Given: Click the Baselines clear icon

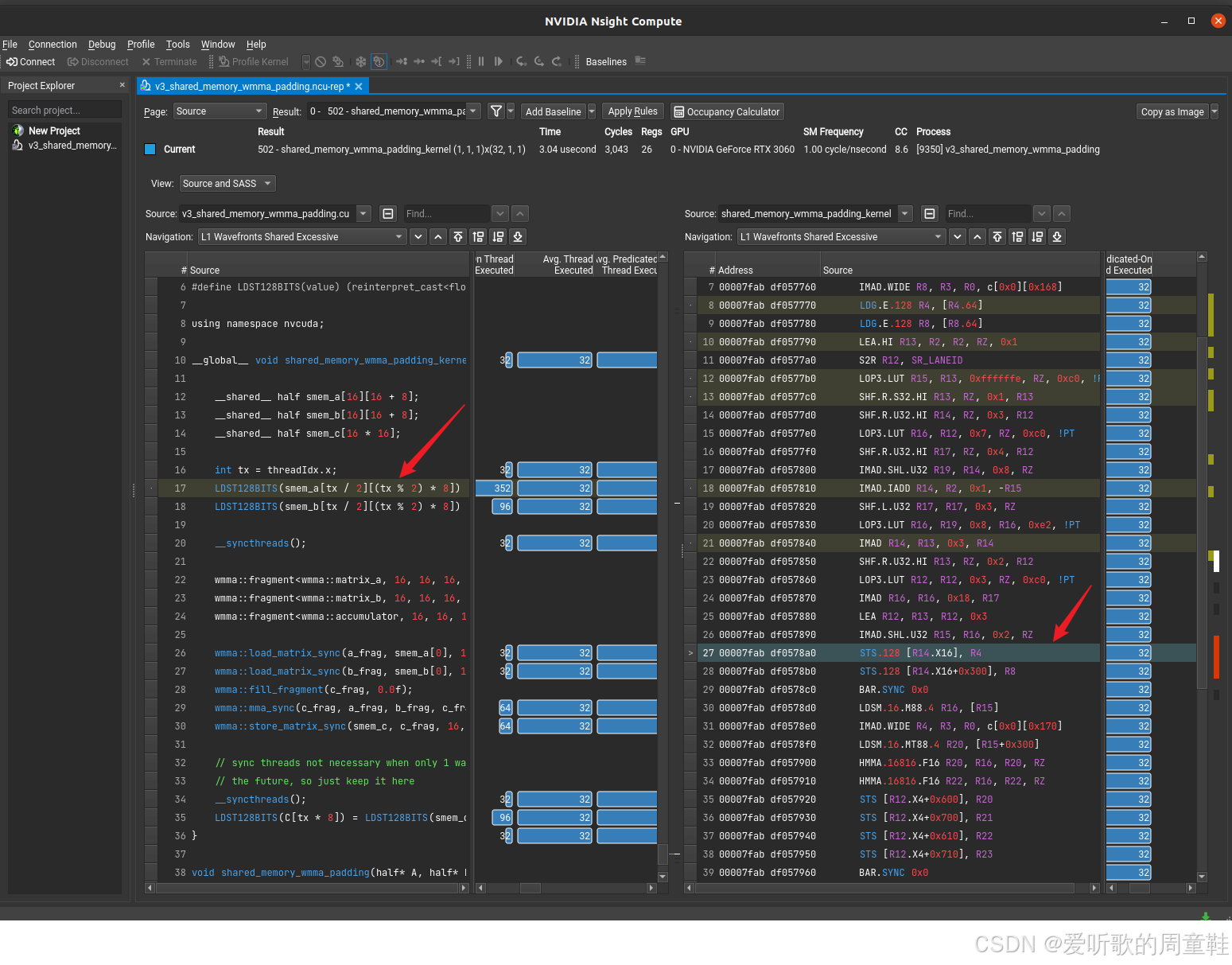Looking at the screenshot, I should [x=640, y=61].
